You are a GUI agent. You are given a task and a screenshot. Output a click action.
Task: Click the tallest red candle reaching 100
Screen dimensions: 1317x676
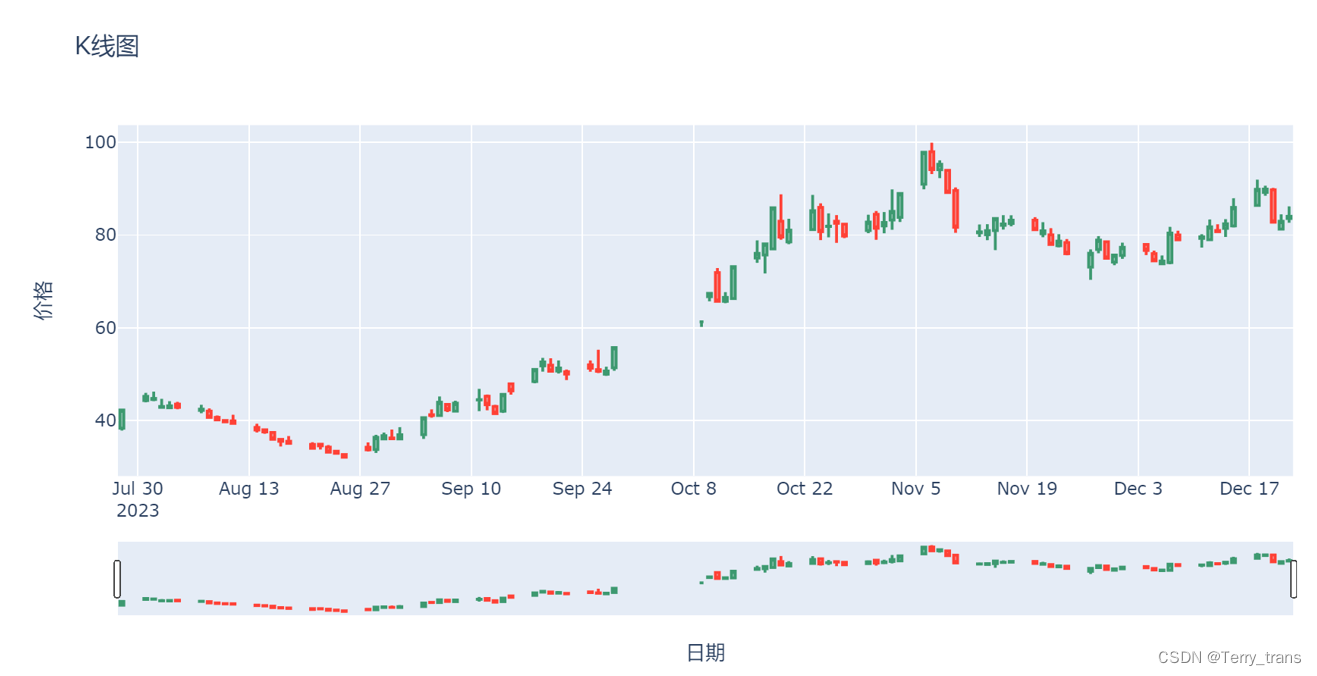932,160
